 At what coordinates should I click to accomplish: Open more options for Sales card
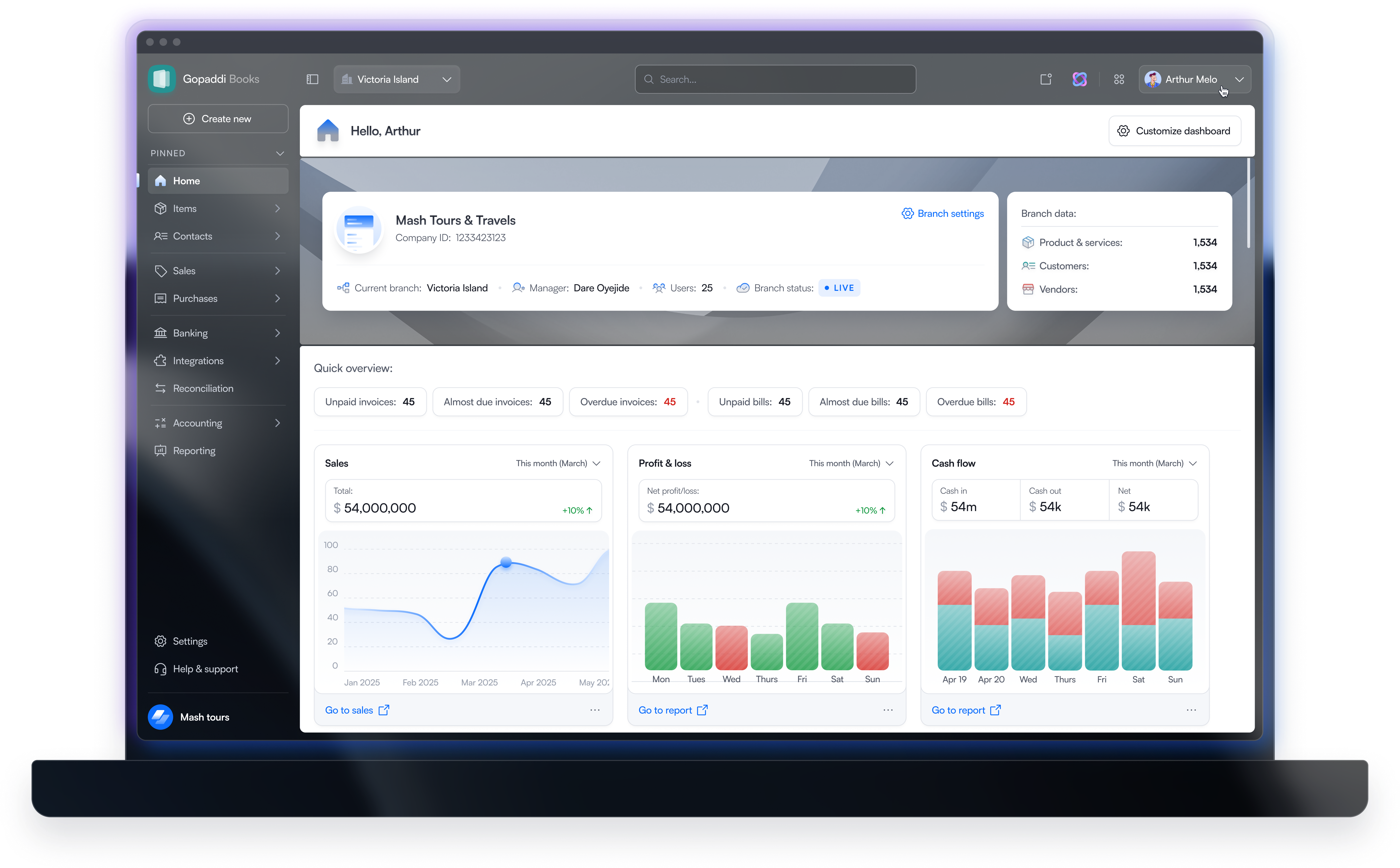pos(595,710)
